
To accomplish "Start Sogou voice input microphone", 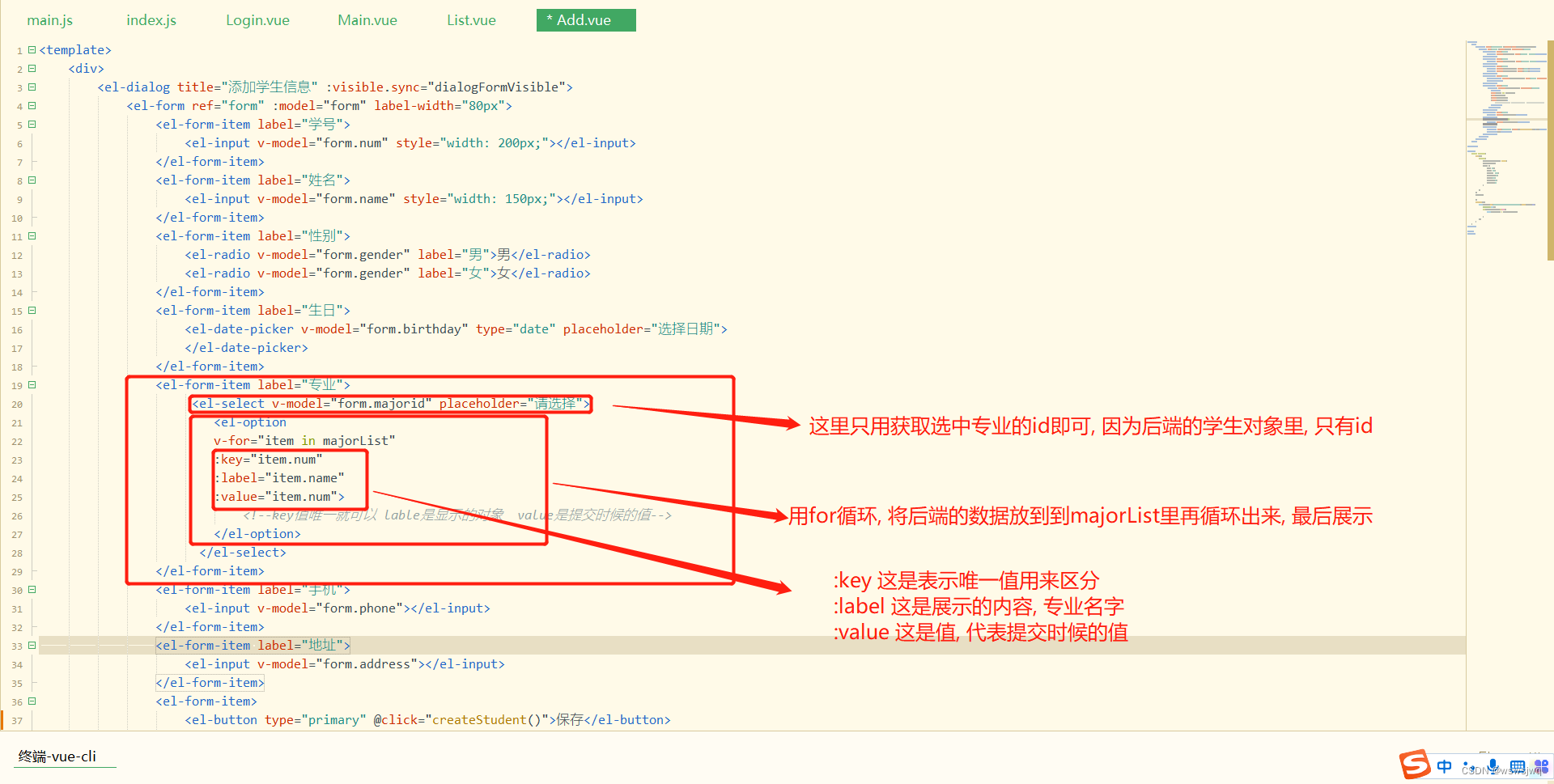I will [1492, 766].
